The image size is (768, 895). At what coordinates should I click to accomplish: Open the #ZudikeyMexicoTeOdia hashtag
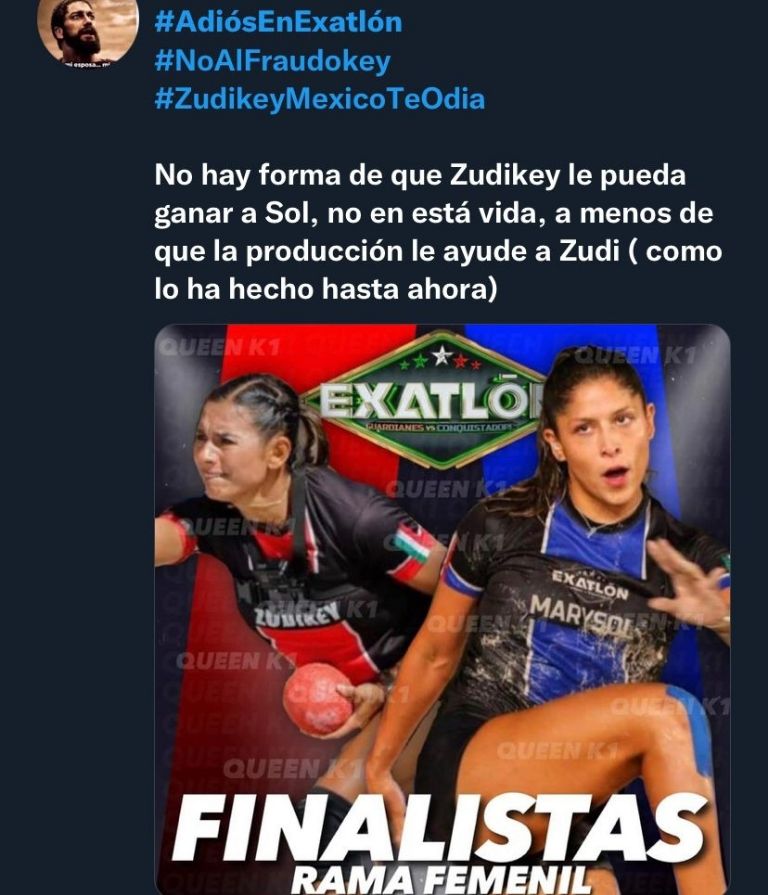(320, 99)
